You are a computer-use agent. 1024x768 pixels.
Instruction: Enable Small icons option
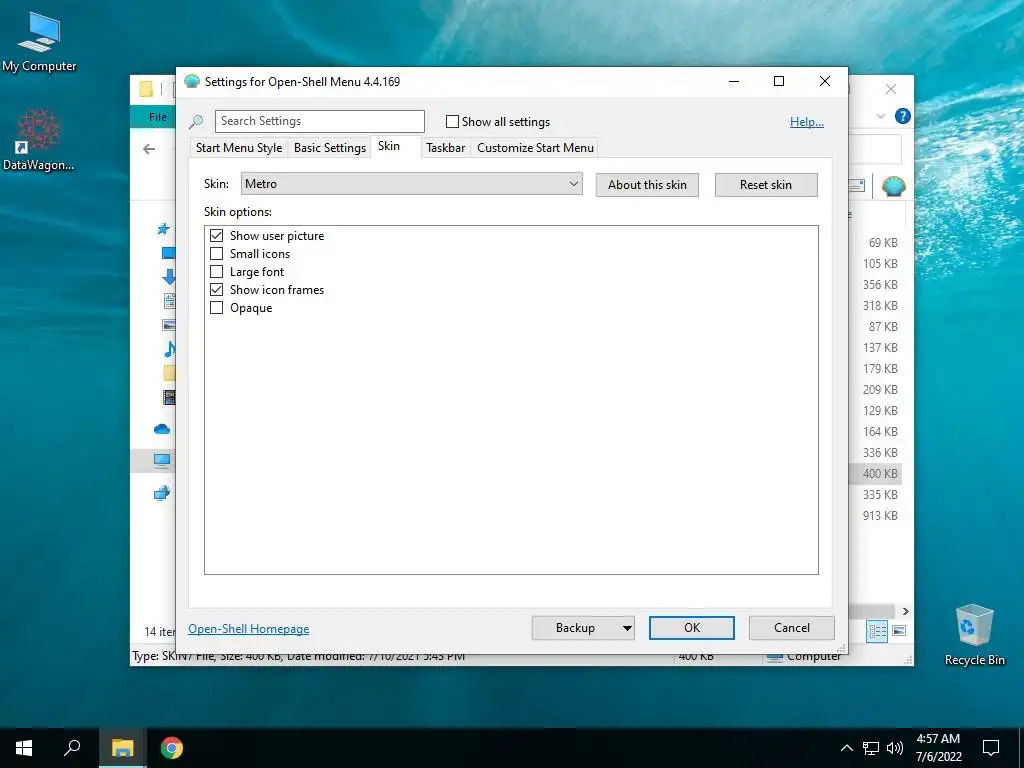click(x=217, y=253)
